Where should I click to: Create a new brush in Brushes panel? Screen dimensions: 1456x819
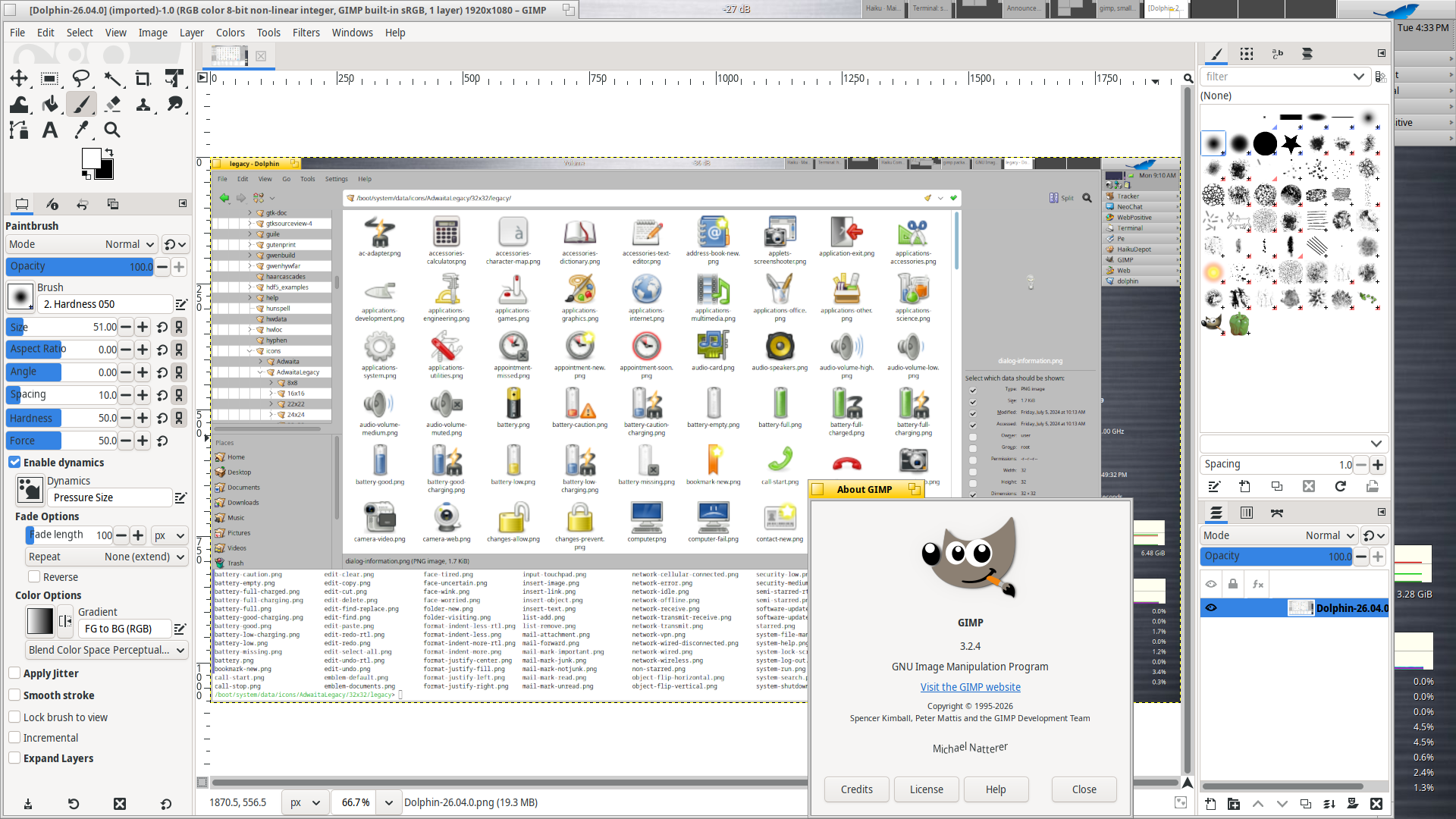(x=1245, y=486)
